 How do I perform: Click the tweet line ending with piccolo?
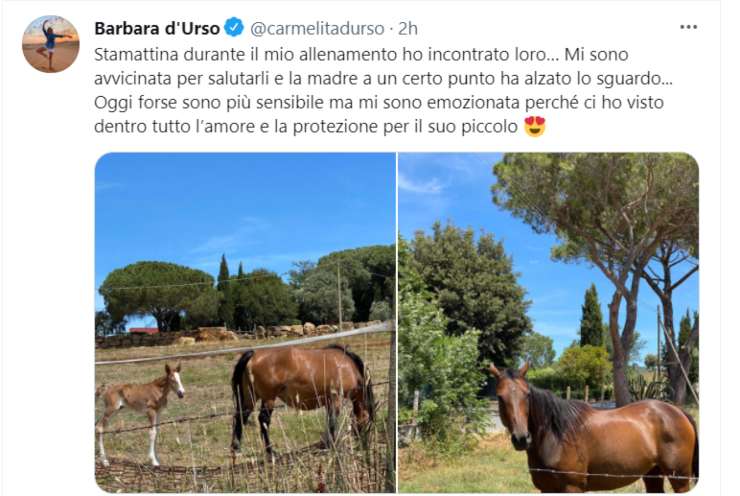point(320,126)
